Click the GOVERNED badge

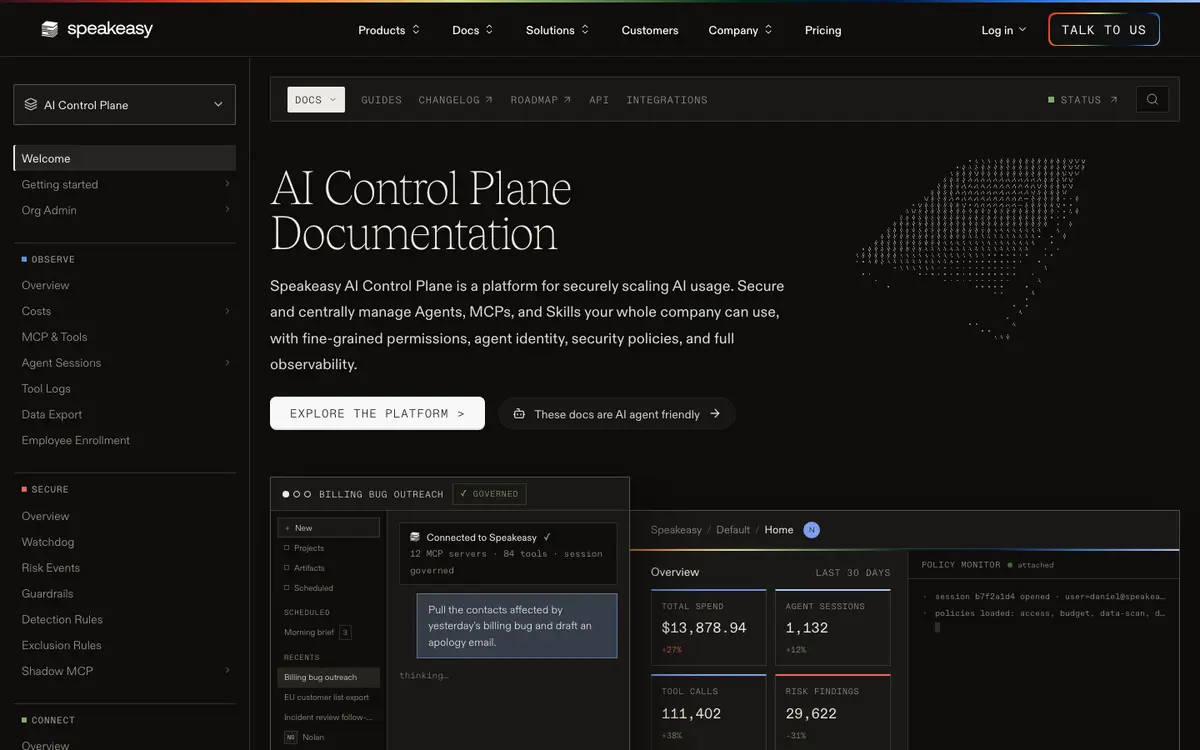(489, 494)
